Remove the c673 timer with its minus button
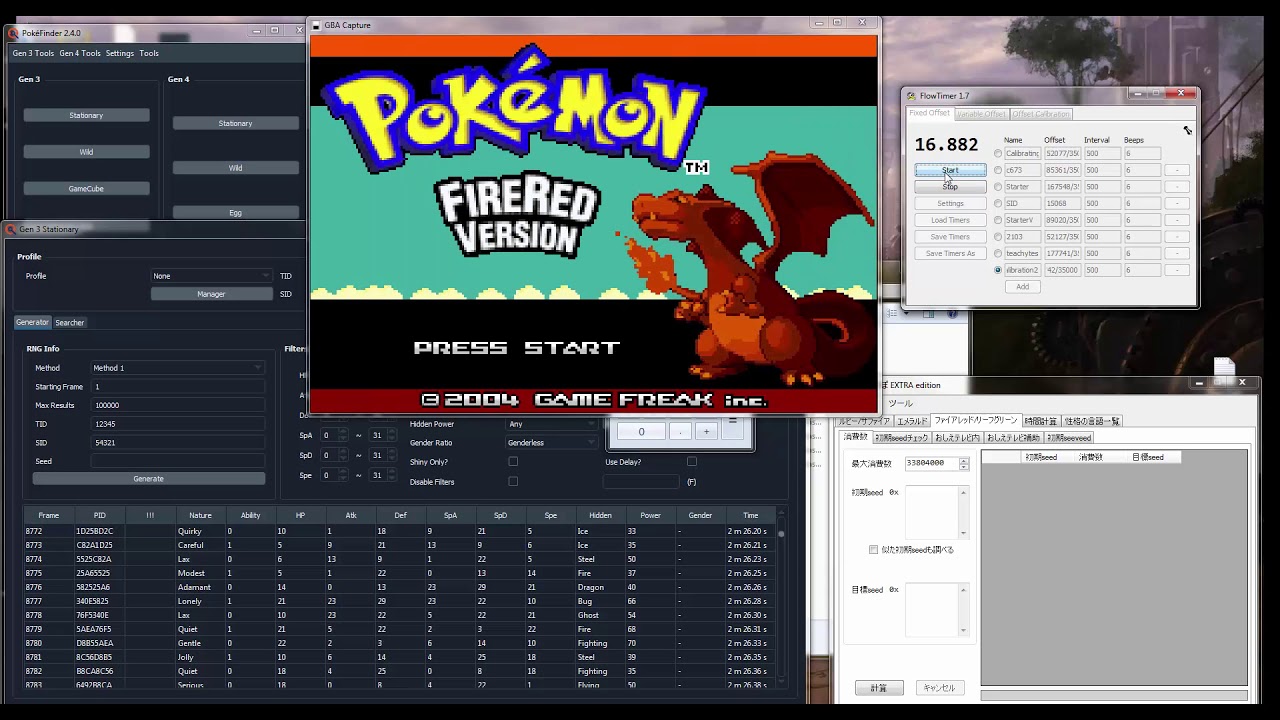The width and height of the screenshot is (1280, 720). pyautogui.click(x=1177, y=170)
